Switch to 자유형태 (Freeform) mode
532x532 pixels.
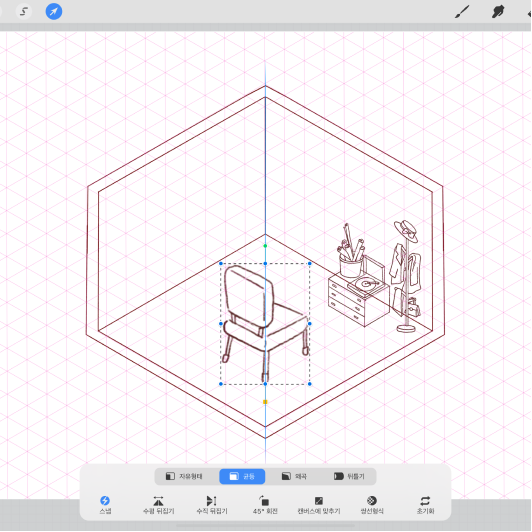(x=184, y=476)
